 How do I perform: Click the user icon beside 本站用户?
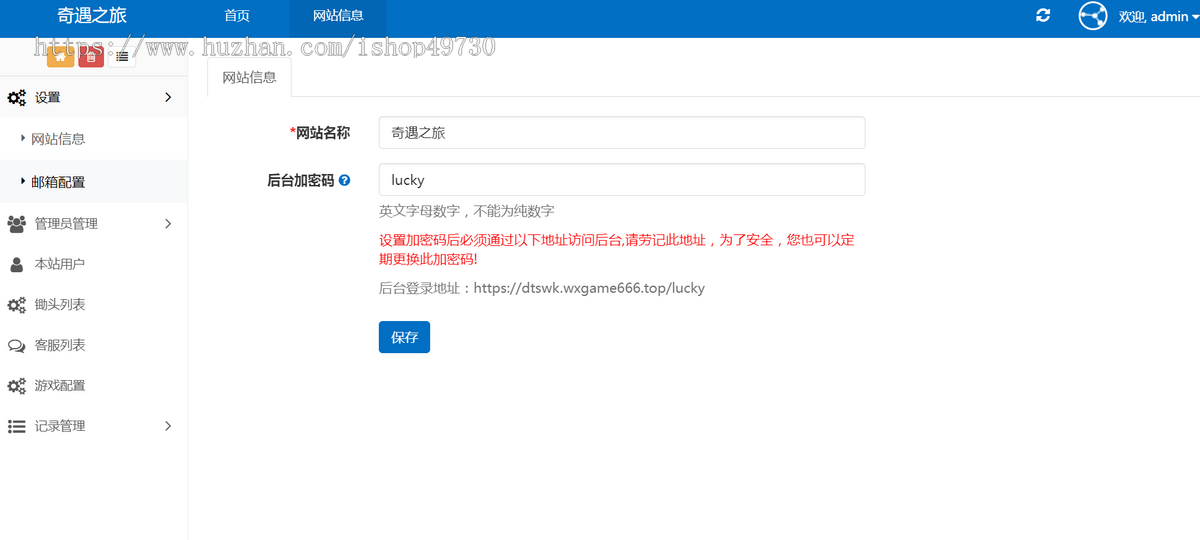point(17,264)
